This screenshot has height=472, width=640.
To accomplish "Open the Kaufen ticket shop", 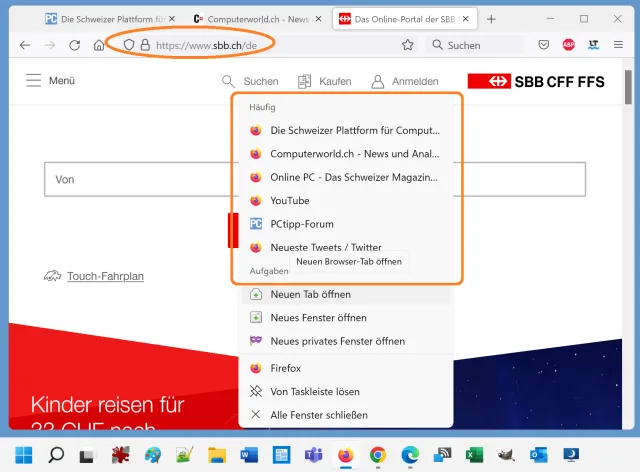I will [324, 81].
